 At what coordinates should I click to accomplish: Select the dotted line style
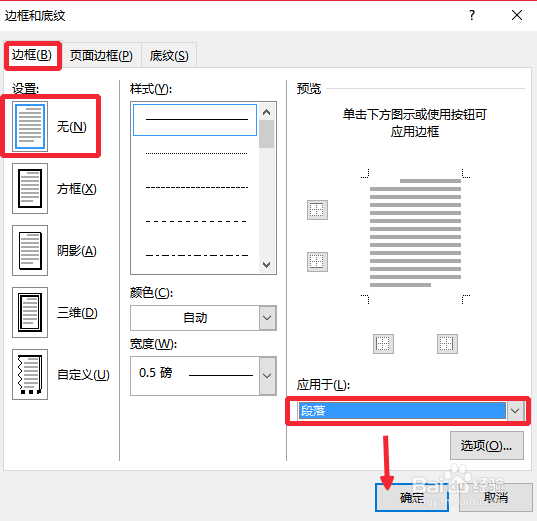point(196,153)
